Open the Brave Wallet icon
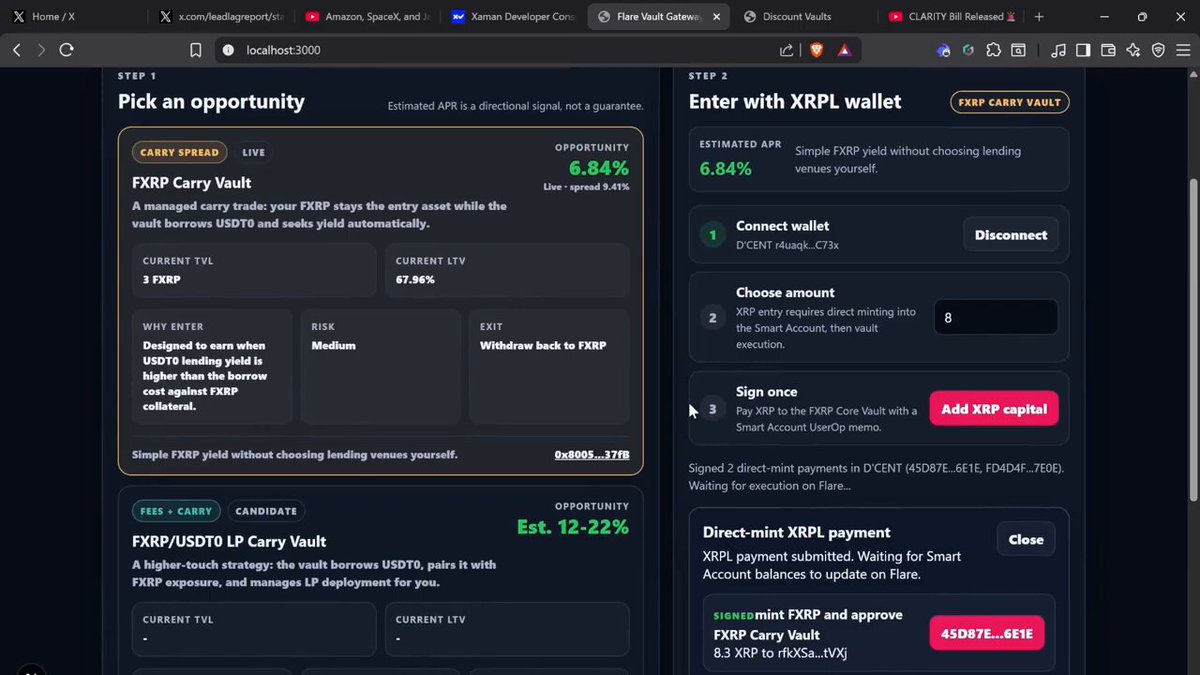1200x675 pixels. [1108, 50]
